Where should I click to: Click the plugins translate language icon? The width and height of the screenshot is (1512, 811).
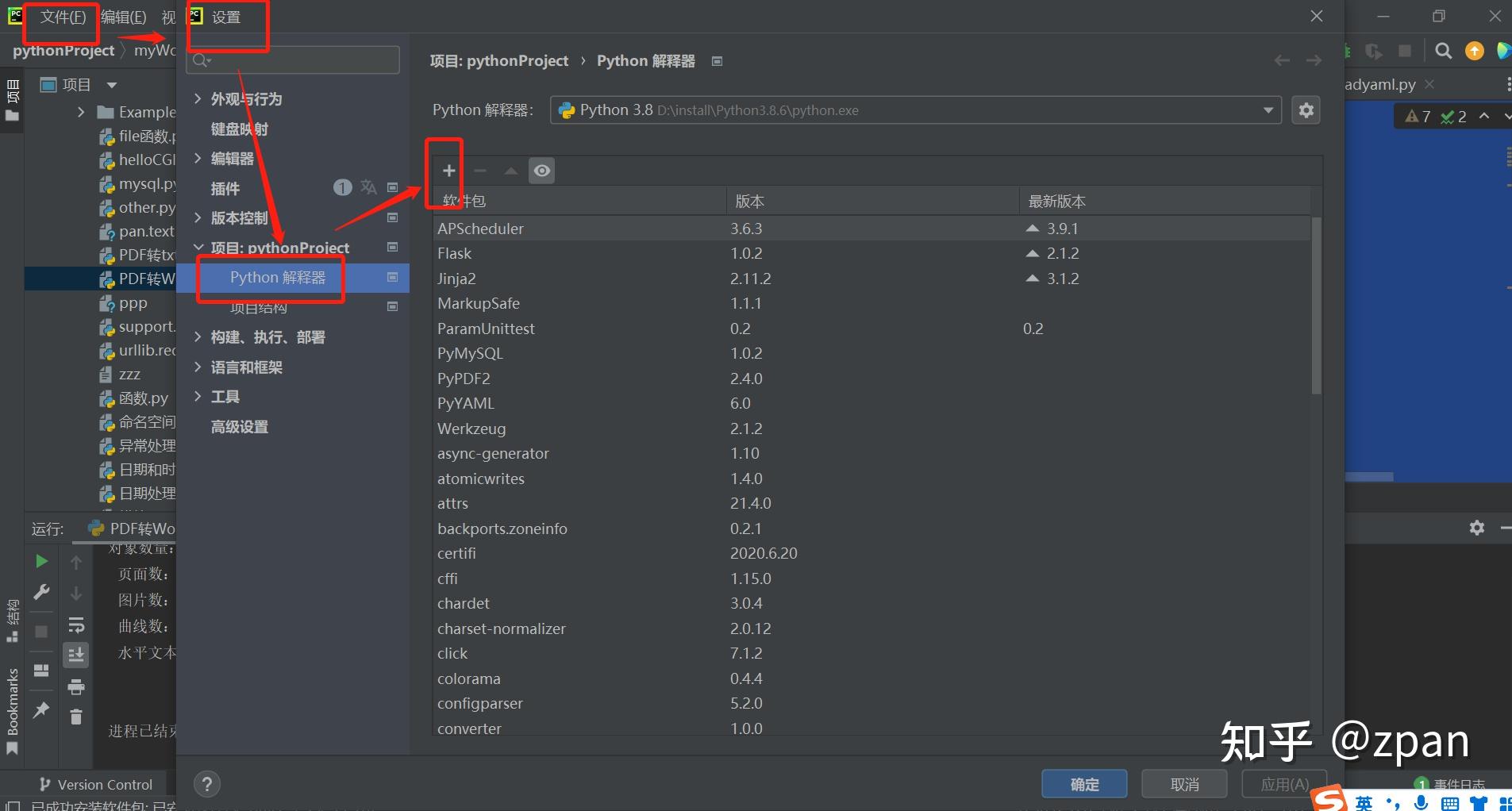pos(368,187)
